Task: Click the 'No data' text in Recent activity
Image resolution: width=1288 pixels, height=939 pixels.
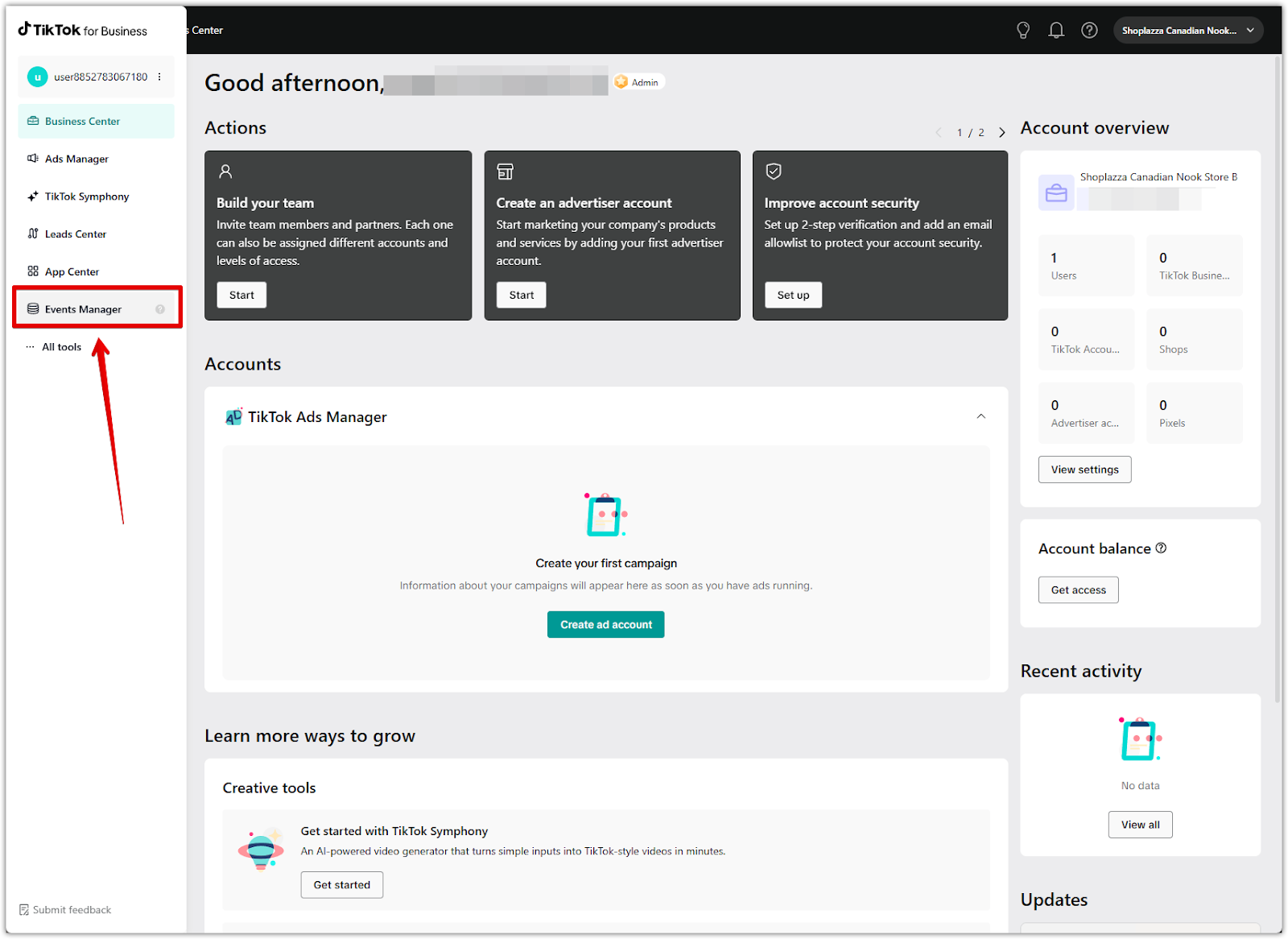Action: click(x=1140, y=786)
